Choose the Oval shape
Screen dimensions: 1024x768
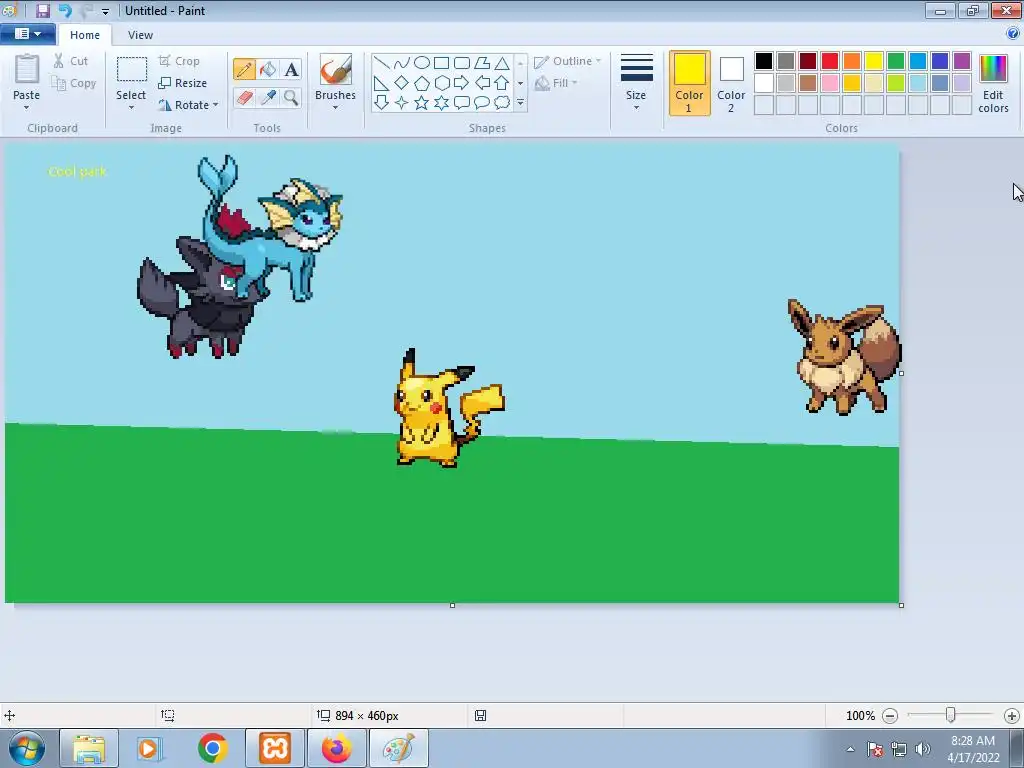[x=422, y=63]
